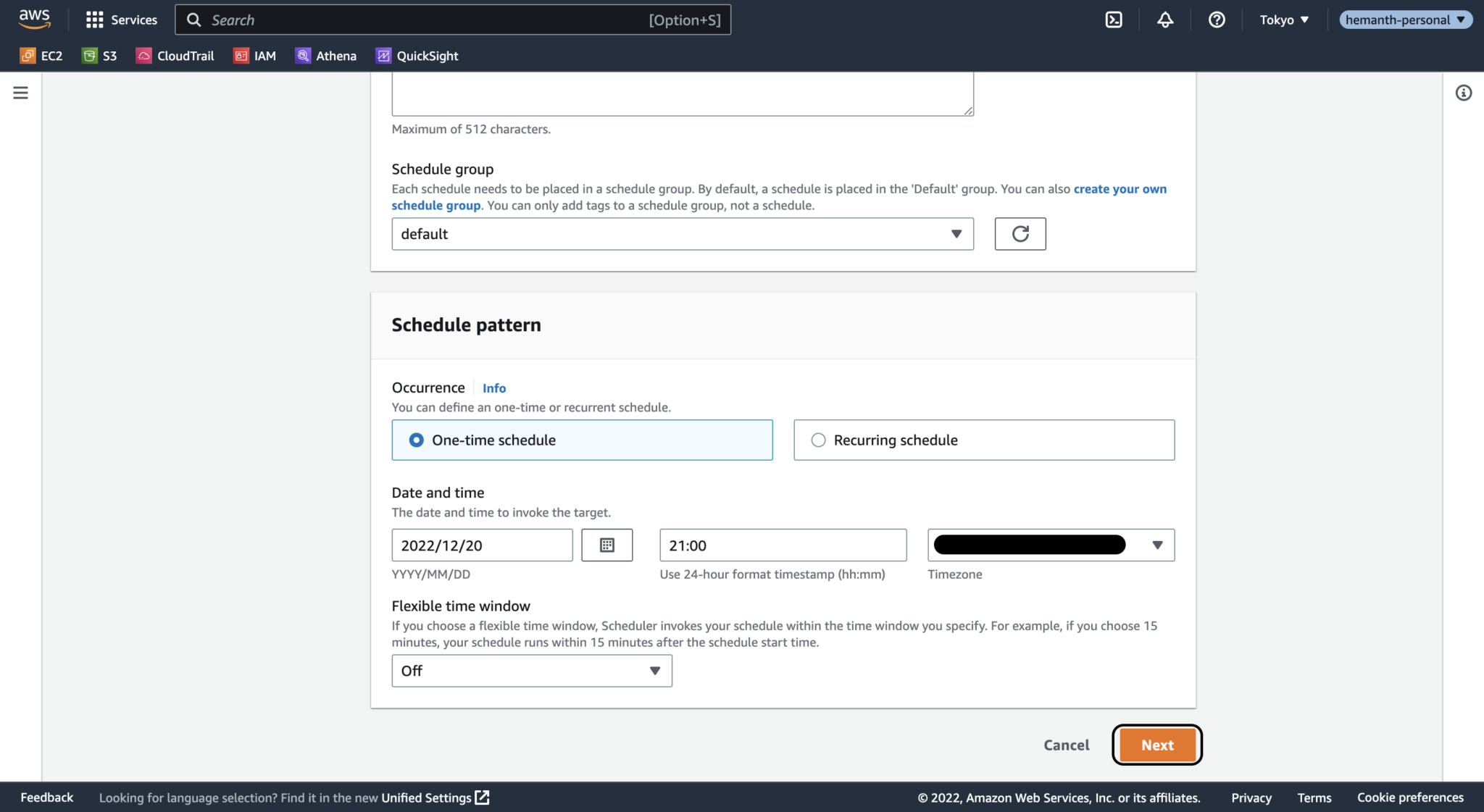
Task: Open the Tokyo region selector
Action: point(1283,20)
